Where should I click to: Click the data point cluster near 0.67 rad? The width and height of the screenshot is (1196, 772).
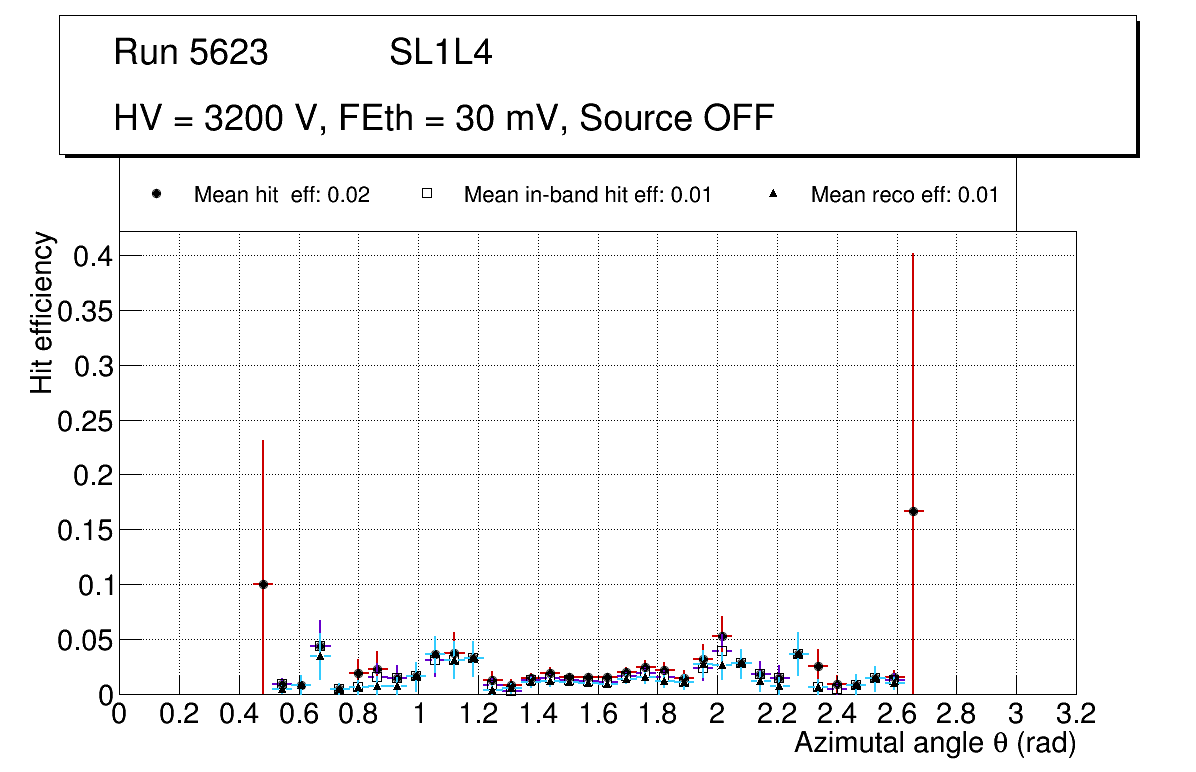click(319, 647)
